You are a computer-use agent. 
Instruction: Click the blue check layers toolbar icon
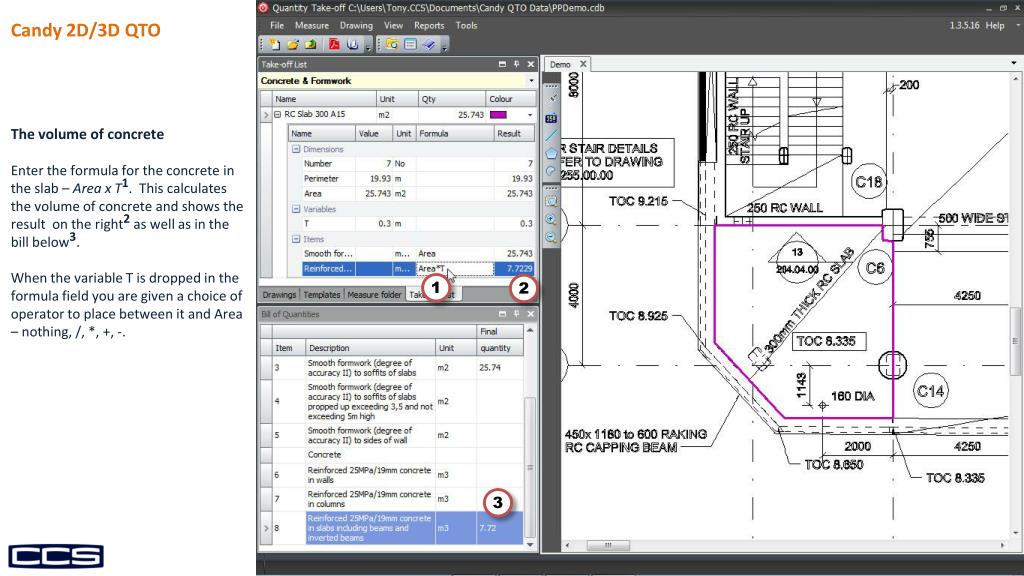point(428,44)
